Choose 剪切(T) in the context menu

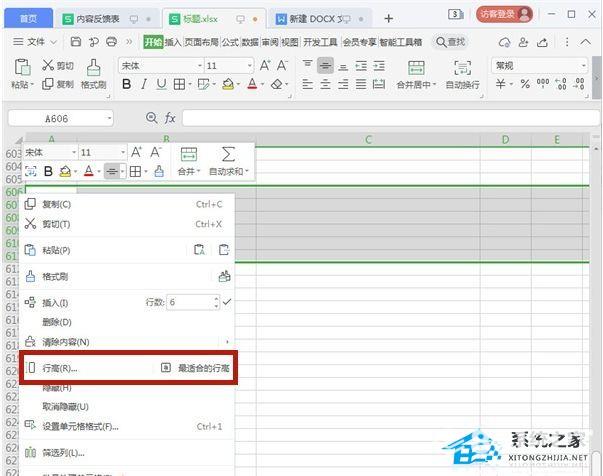point(127,224)
